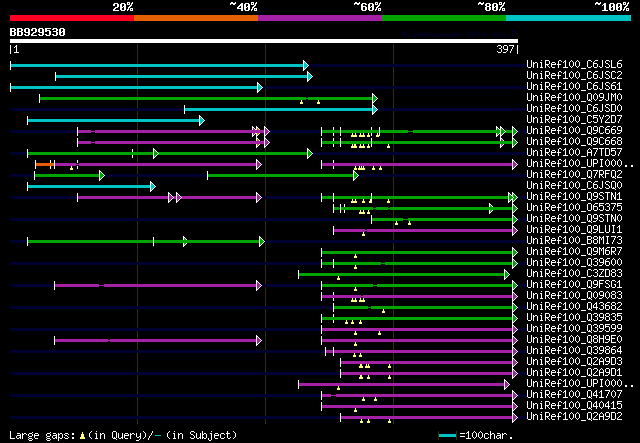The width and height of the screenshot is (640, 443).
Task: Click the UniRef100_C6JS61 hit label
Action: [574, 86]
